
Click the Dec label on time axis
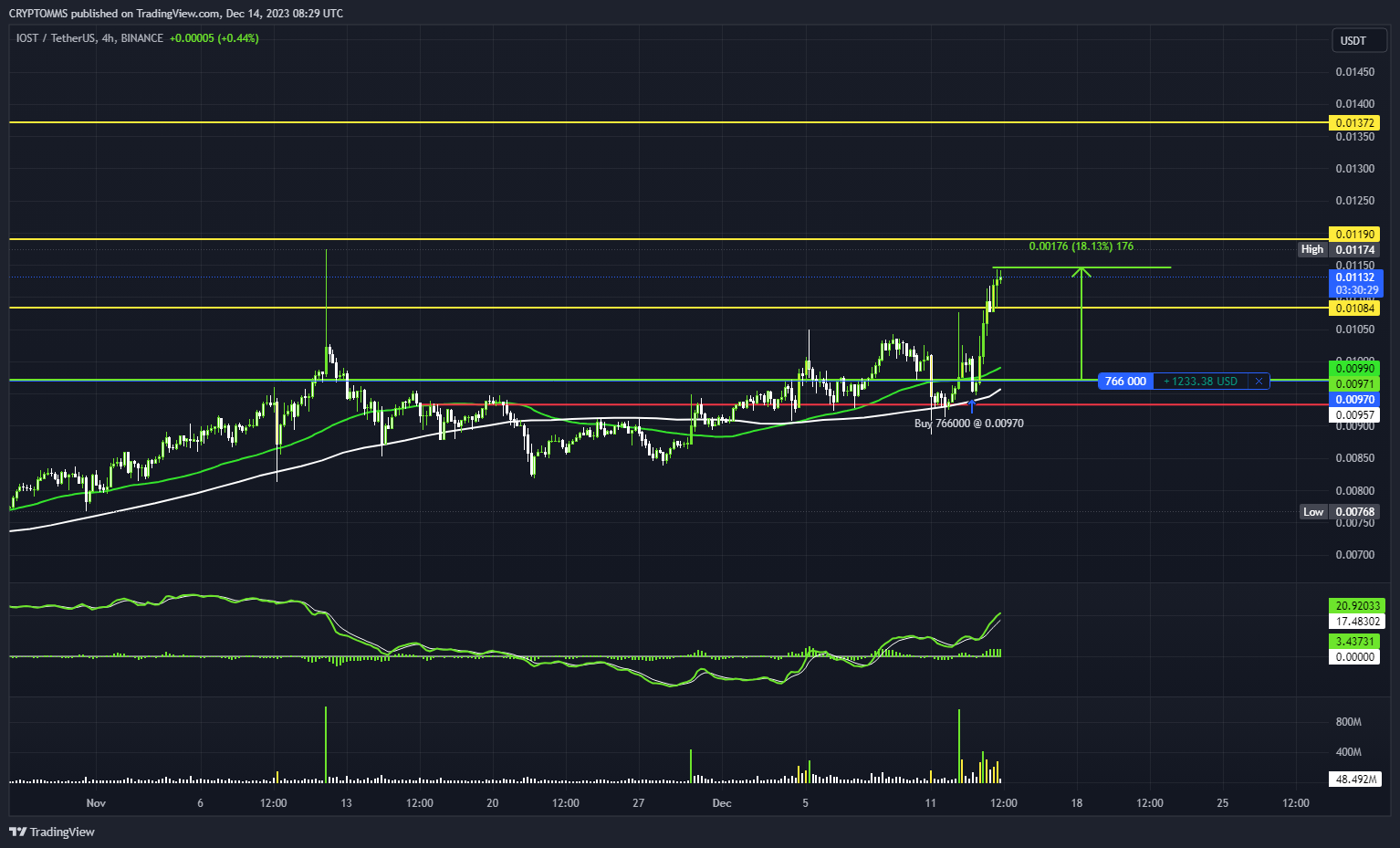click(x=722, y=803)
